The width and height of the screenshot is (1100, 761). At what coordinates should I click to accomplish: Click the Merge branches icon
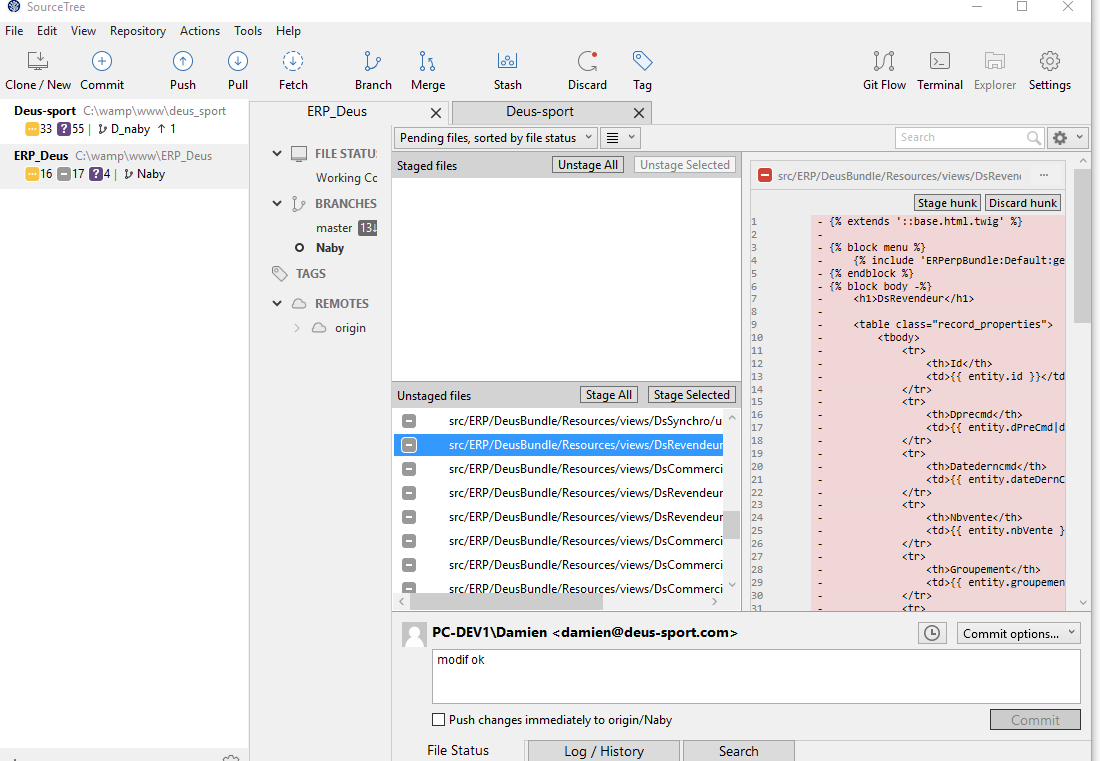427,62
